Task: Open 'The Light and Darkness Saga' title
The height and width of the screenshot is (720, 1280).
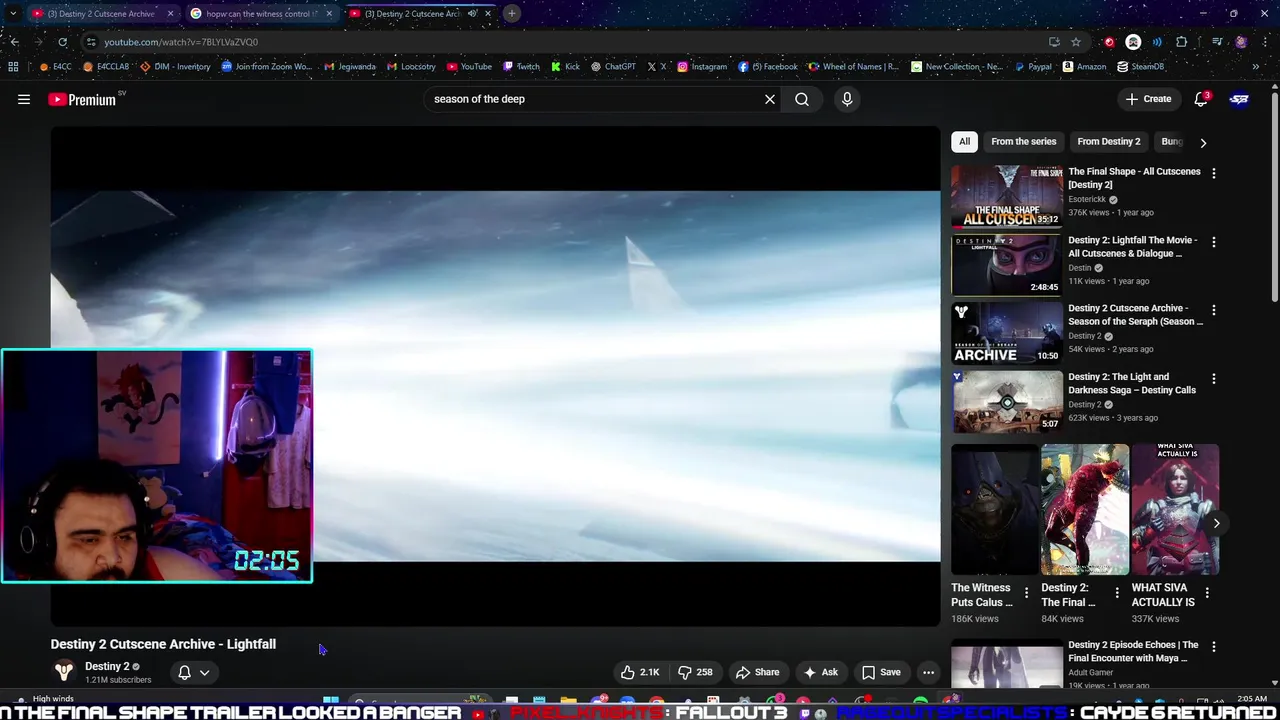Action: pos(1132,384)
